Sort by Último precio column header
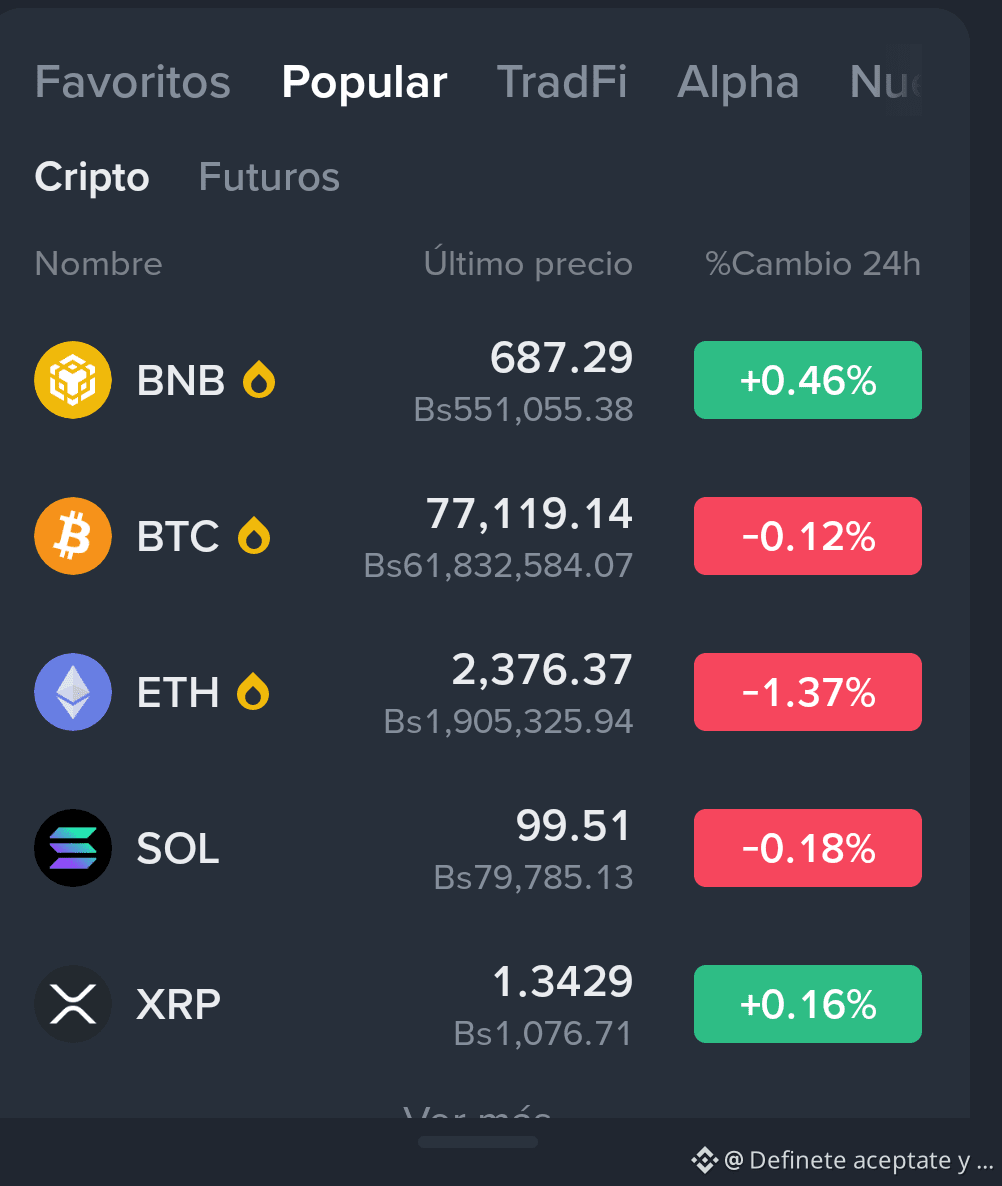Image resolution: width=1002 pixels, height=1186 pixels. (x=528, y=263)
